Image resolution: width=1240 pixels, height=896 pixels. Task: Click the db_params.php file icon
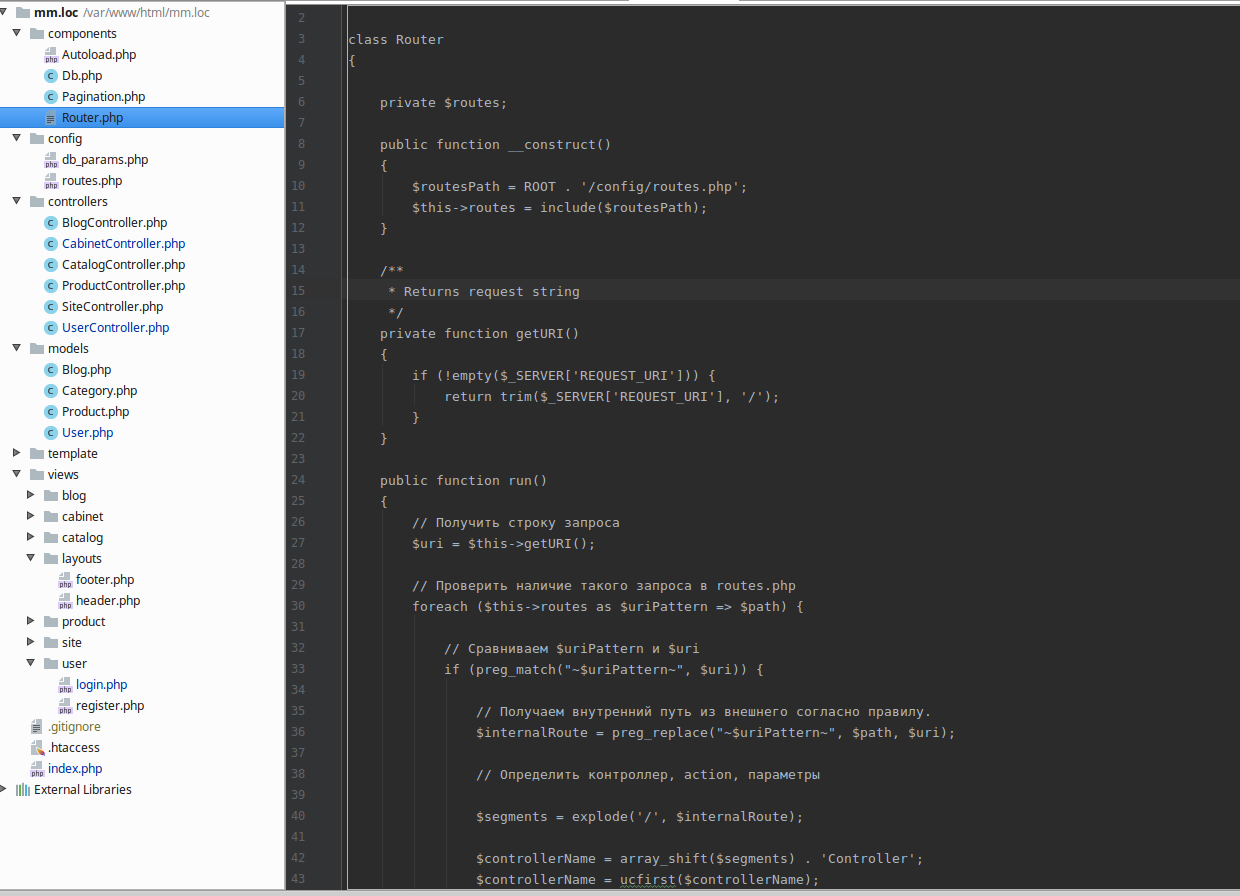[51, 160]
